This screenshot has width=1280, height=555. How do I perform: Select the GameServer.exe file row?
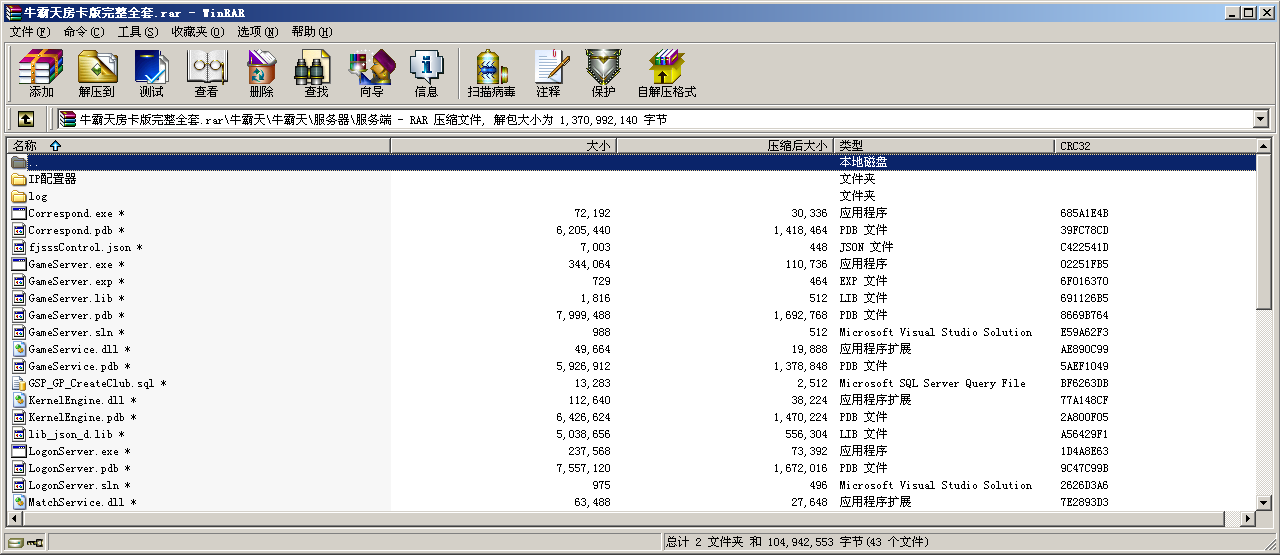coord(70,264)
